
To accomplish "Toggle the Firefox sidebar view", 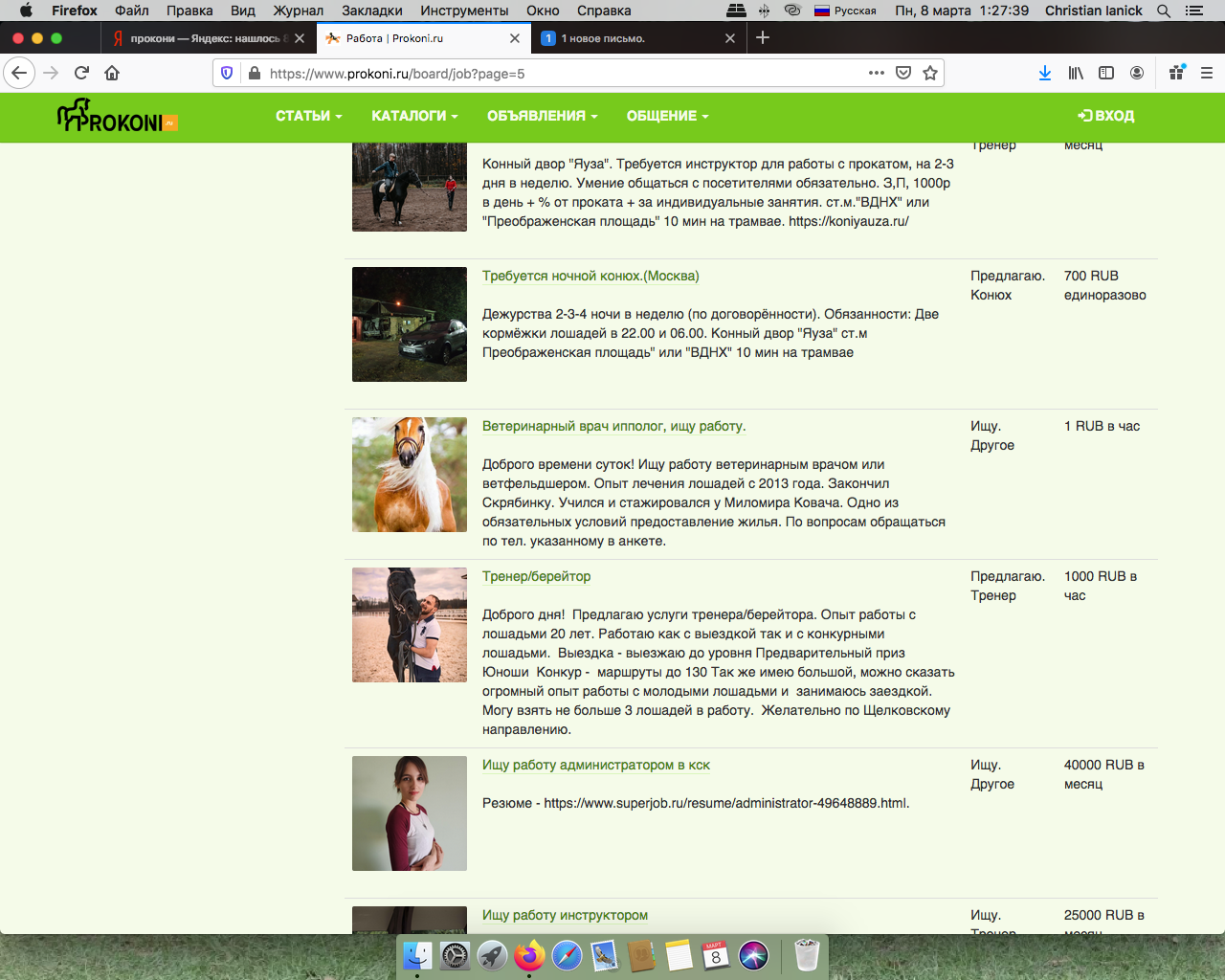I will pos(1106,73).
